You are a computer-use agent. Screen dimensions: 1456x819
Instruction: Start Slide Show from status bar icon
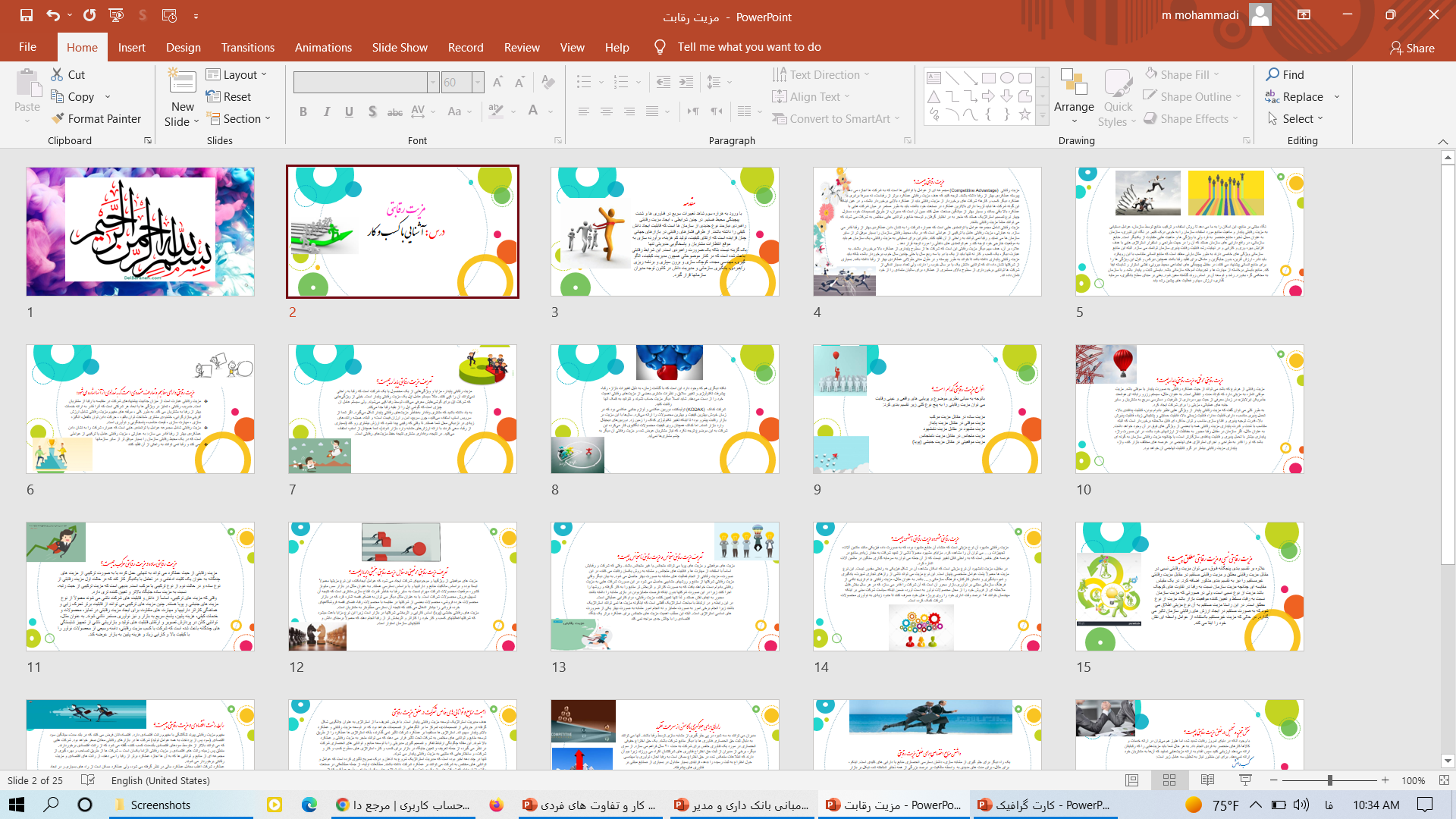[1245, 780]
